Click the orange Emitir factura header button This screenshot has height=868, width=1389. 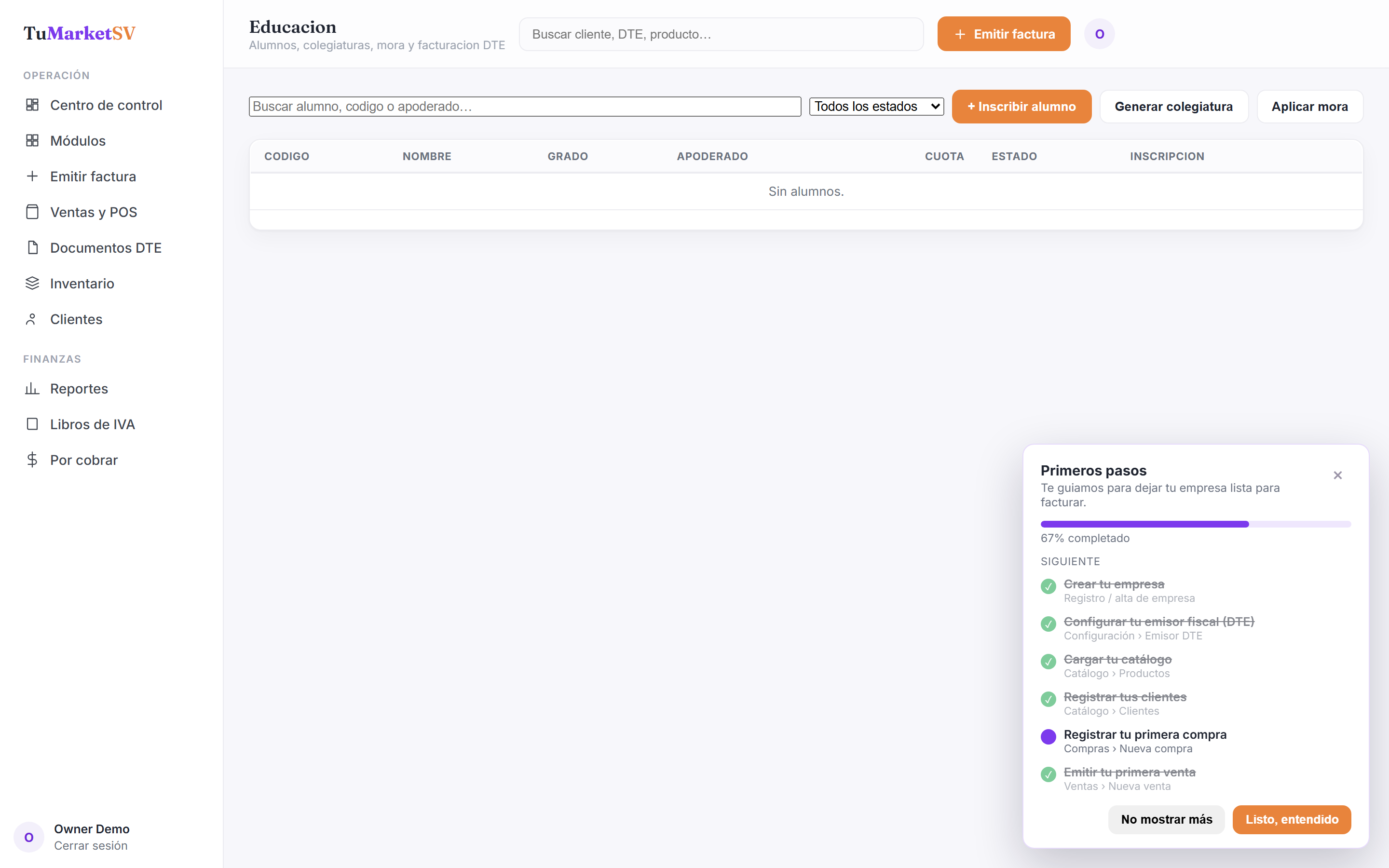1003,34
